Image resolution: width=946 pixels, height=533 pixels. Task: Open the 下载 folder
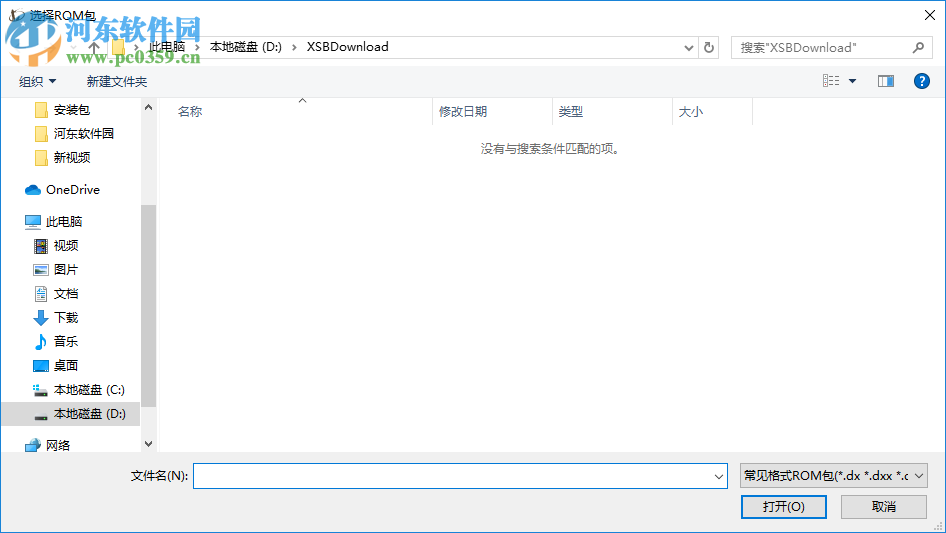[65, 318]
